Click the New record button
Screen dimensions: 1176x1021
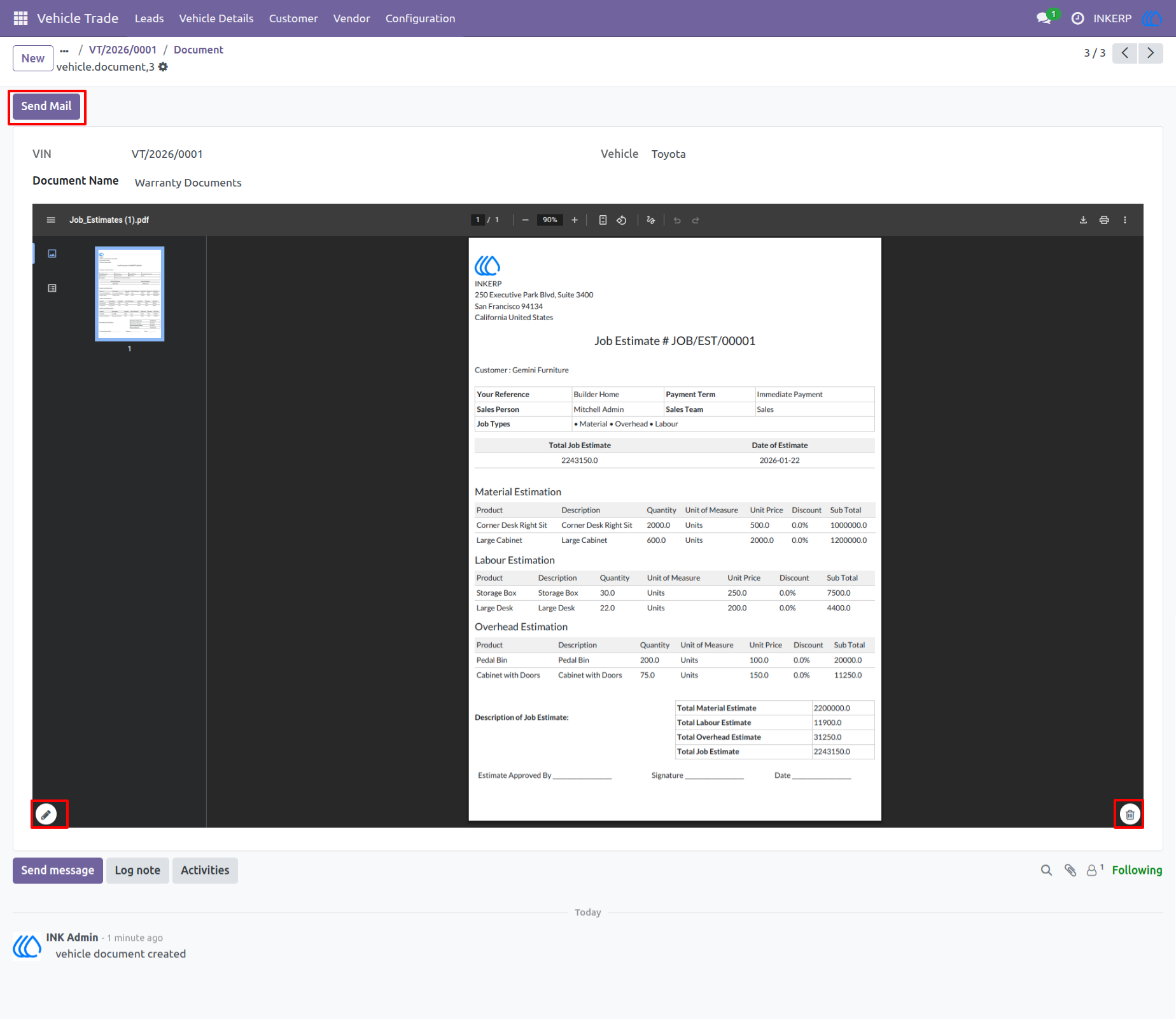(33, 59)
